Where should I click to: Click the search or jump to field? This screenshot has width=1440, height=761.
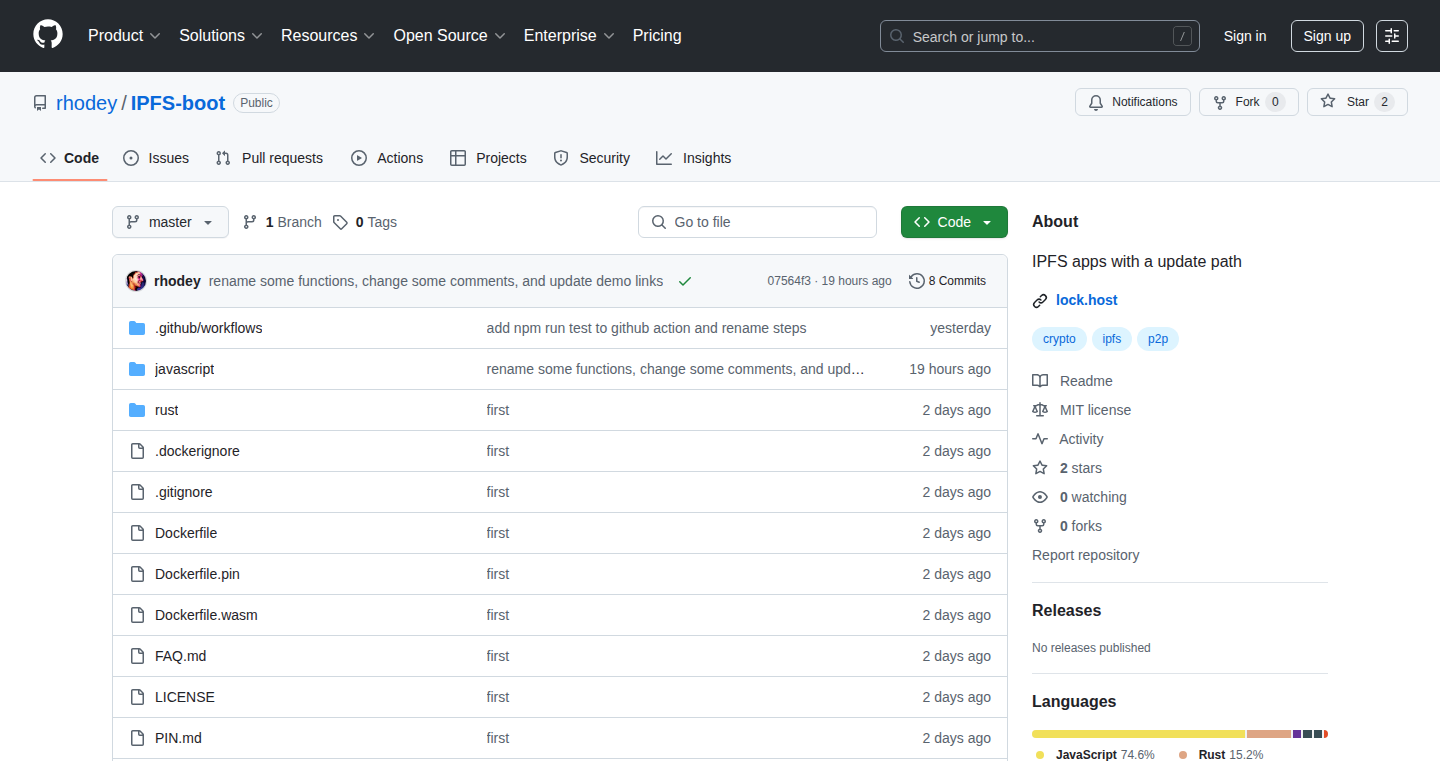1040,36
